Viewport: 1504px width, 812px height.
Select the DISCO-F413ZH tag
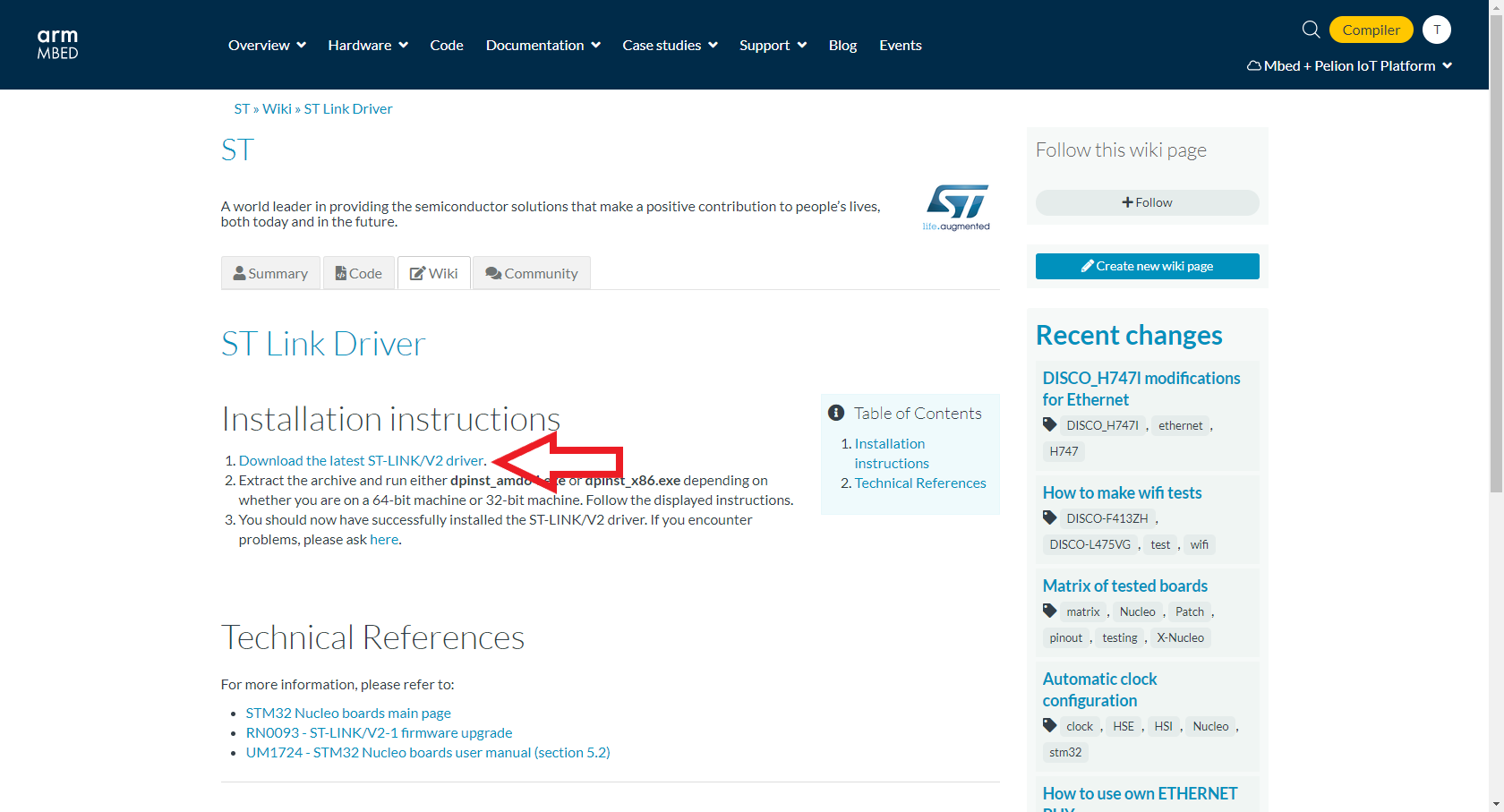point(1107,518)
